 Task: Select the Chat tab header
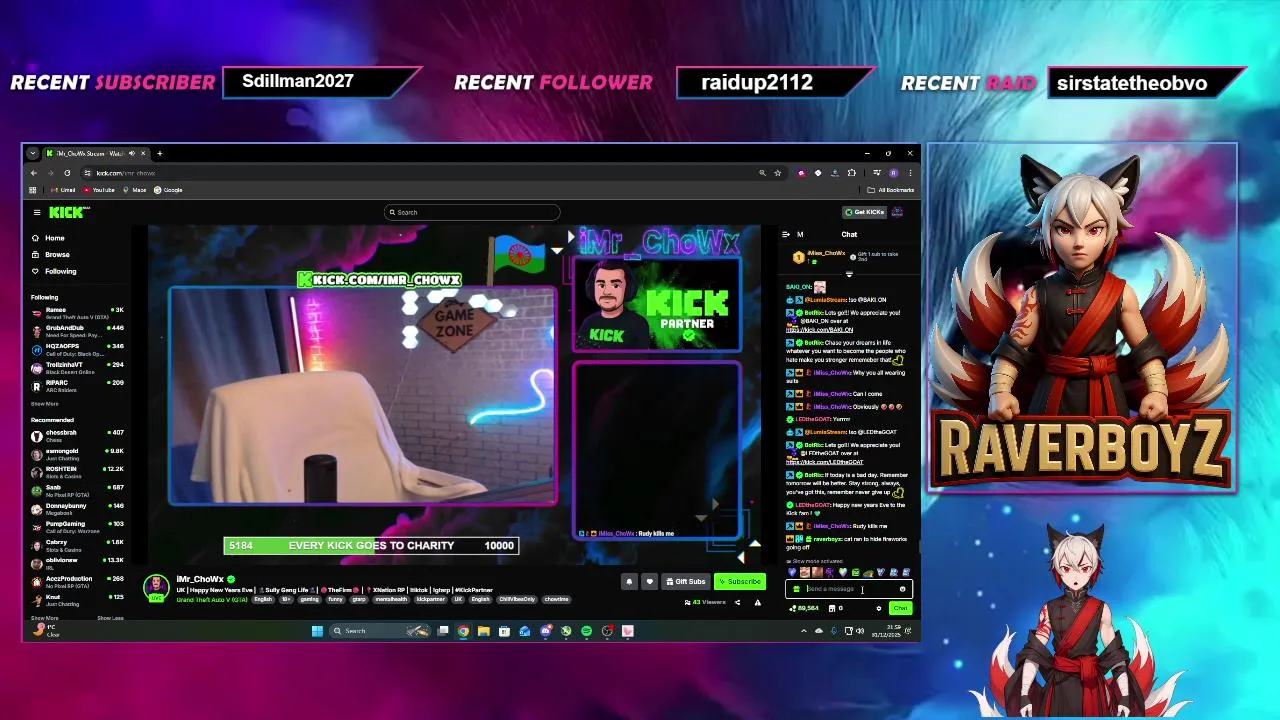(x=849, y=235)
